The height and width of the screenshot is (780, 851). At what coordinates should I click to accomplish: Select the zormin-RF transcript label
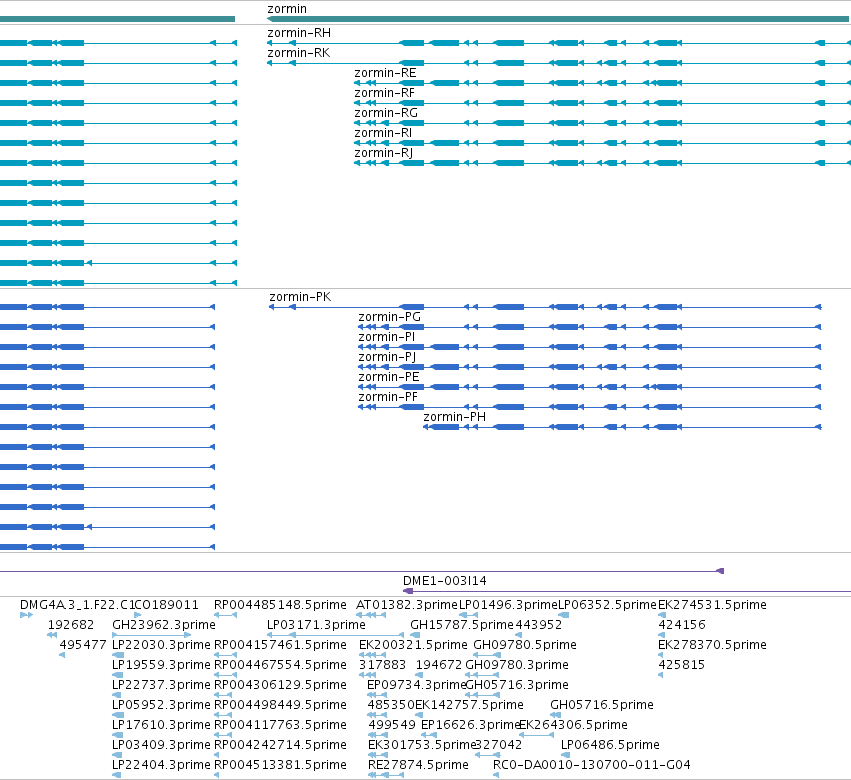tap(385, 93)
